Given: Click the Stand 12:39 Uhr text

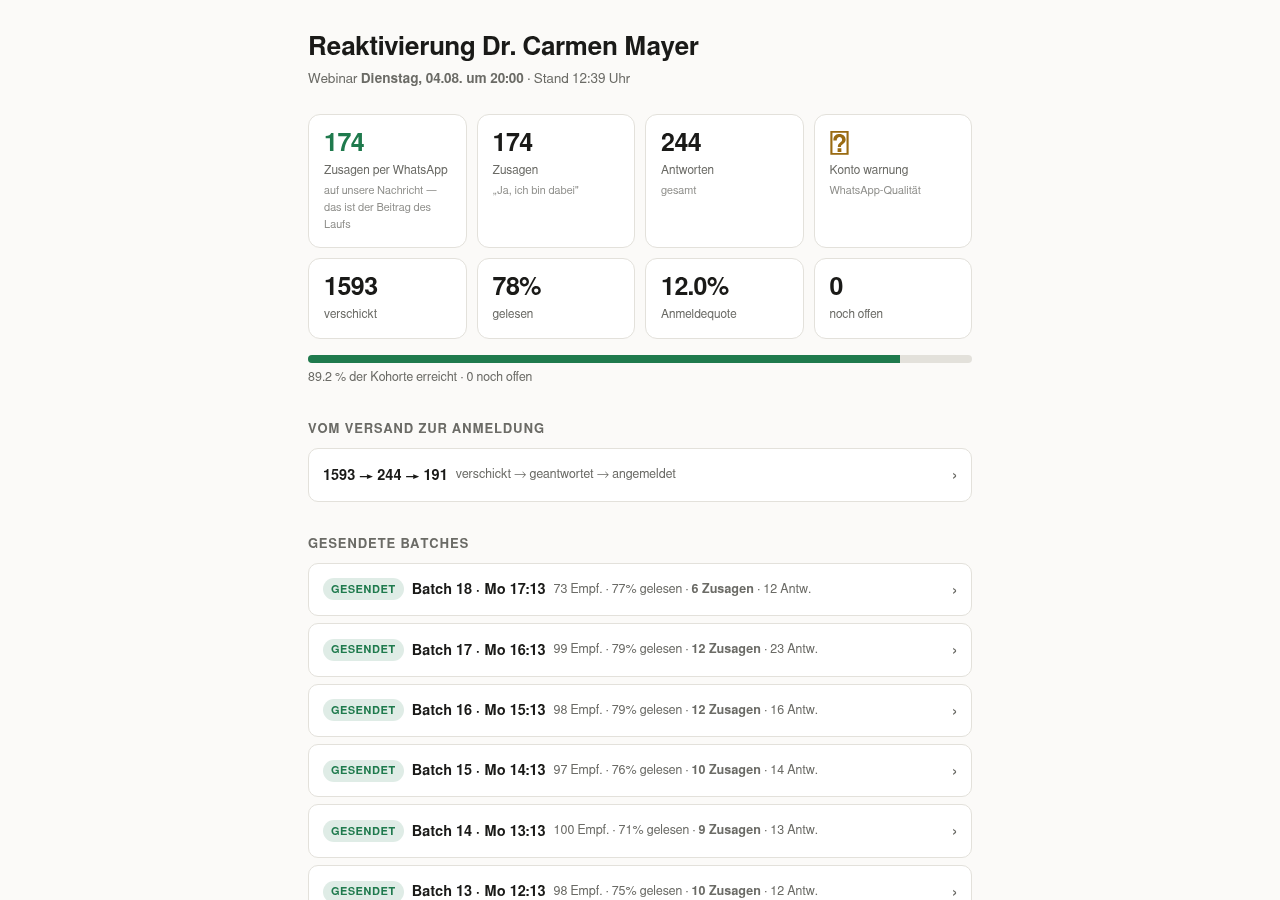Looking at the screenshot, I should tap(582, 78).
